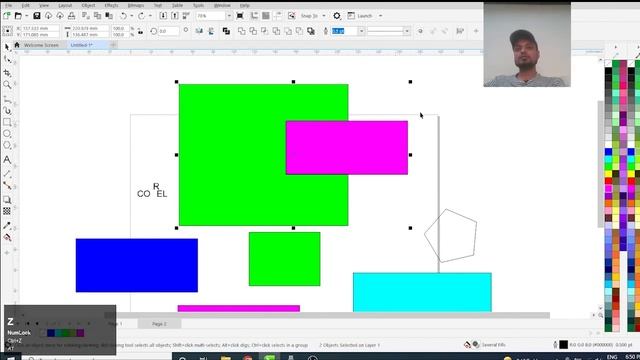Select the Transparency tool
The height and width of the screenshot is (360, 640).
(x=7, y=211)
